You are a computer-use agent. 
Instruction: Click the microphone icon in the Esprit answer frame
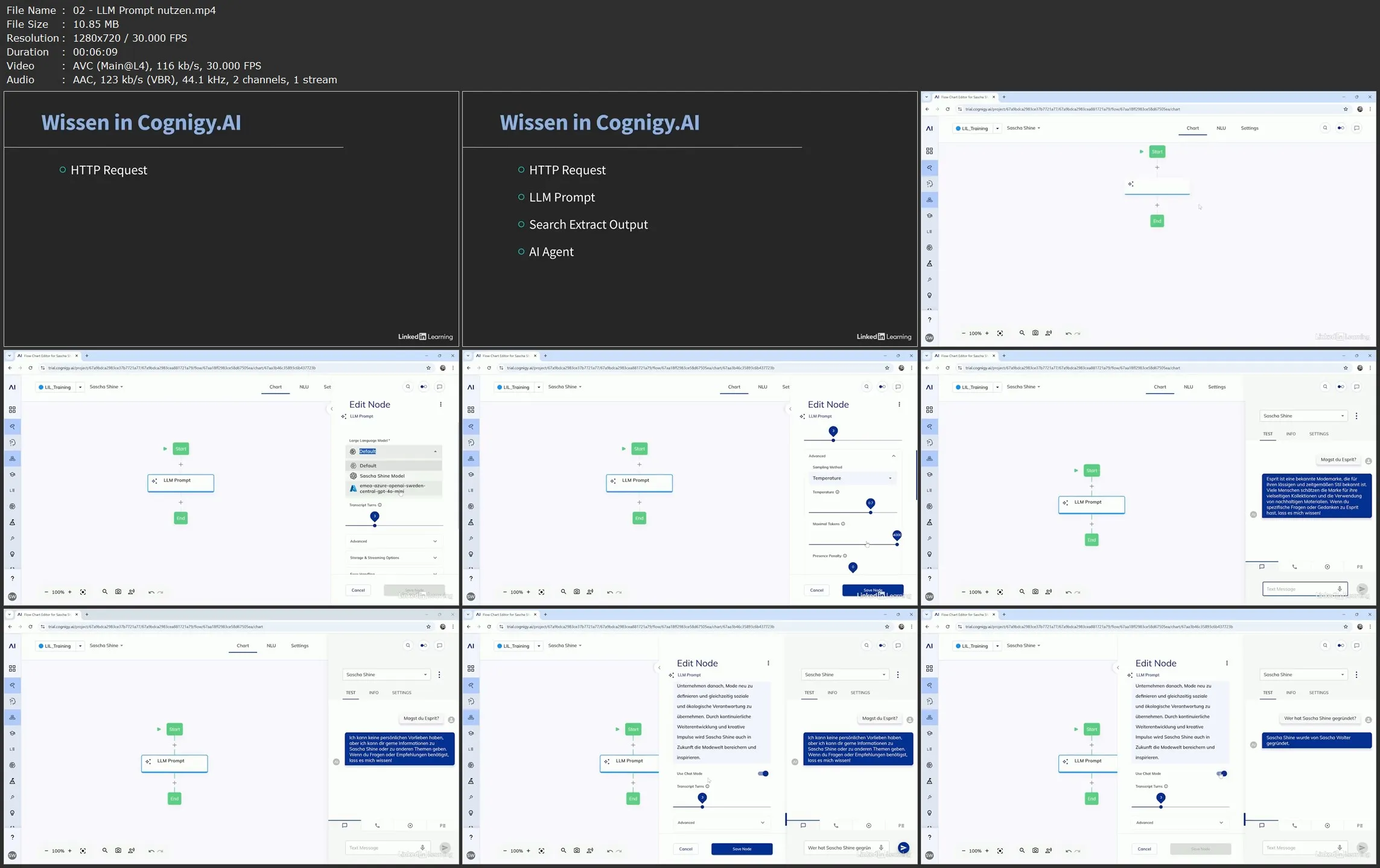(x=1340, y=589)
